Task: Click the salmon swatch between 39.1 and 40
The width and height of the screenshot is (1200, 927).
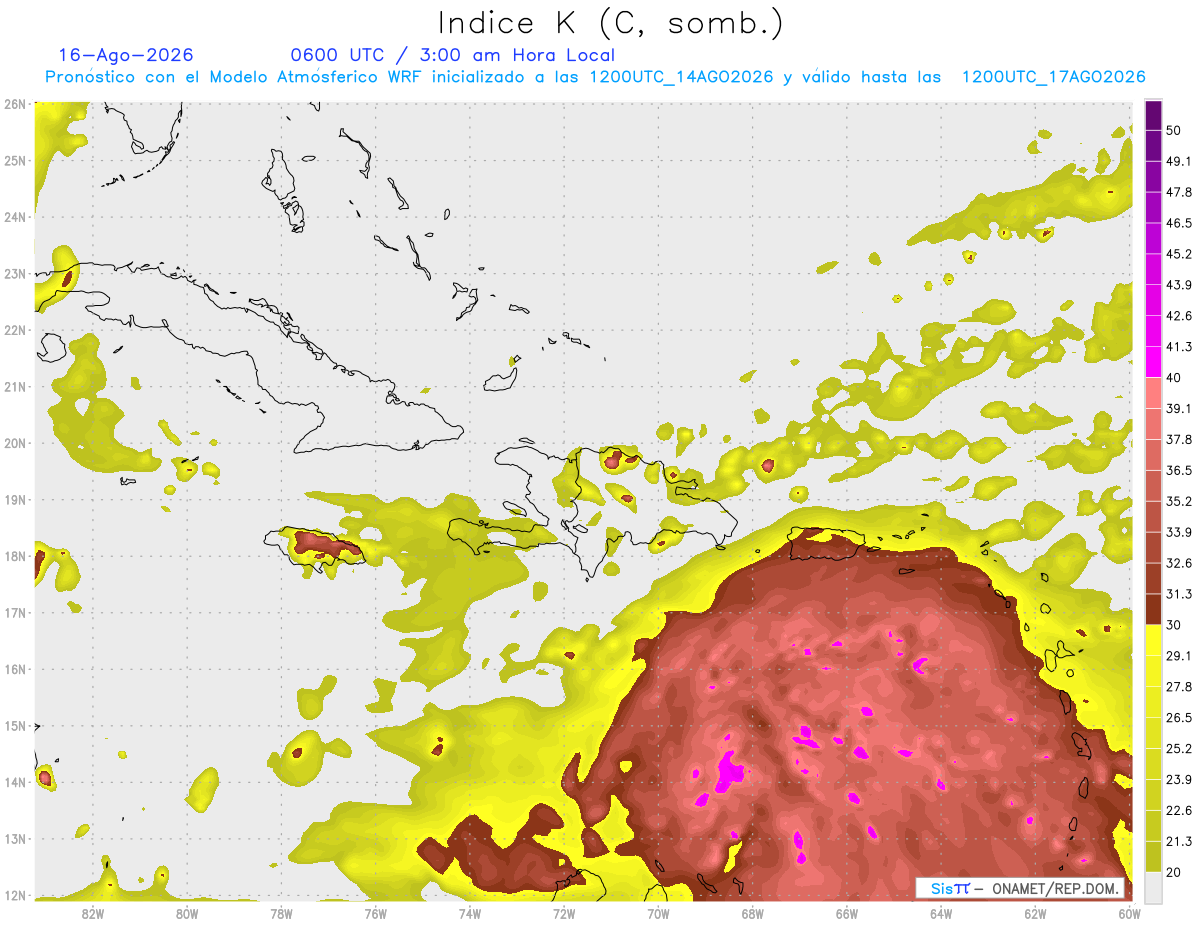Action: click(x=1154, y=393)
